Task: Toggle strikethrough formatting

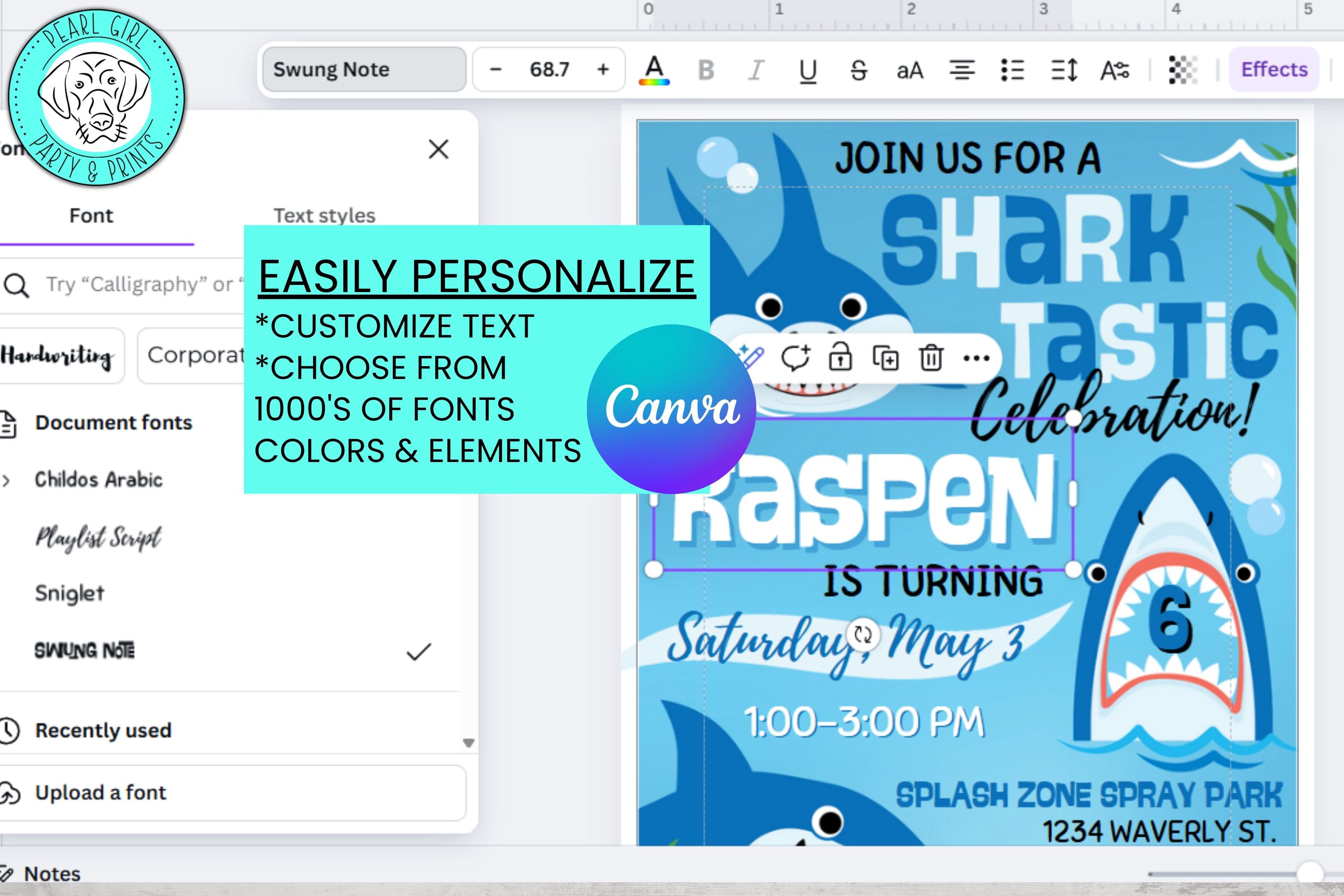Action: (858, 70)
